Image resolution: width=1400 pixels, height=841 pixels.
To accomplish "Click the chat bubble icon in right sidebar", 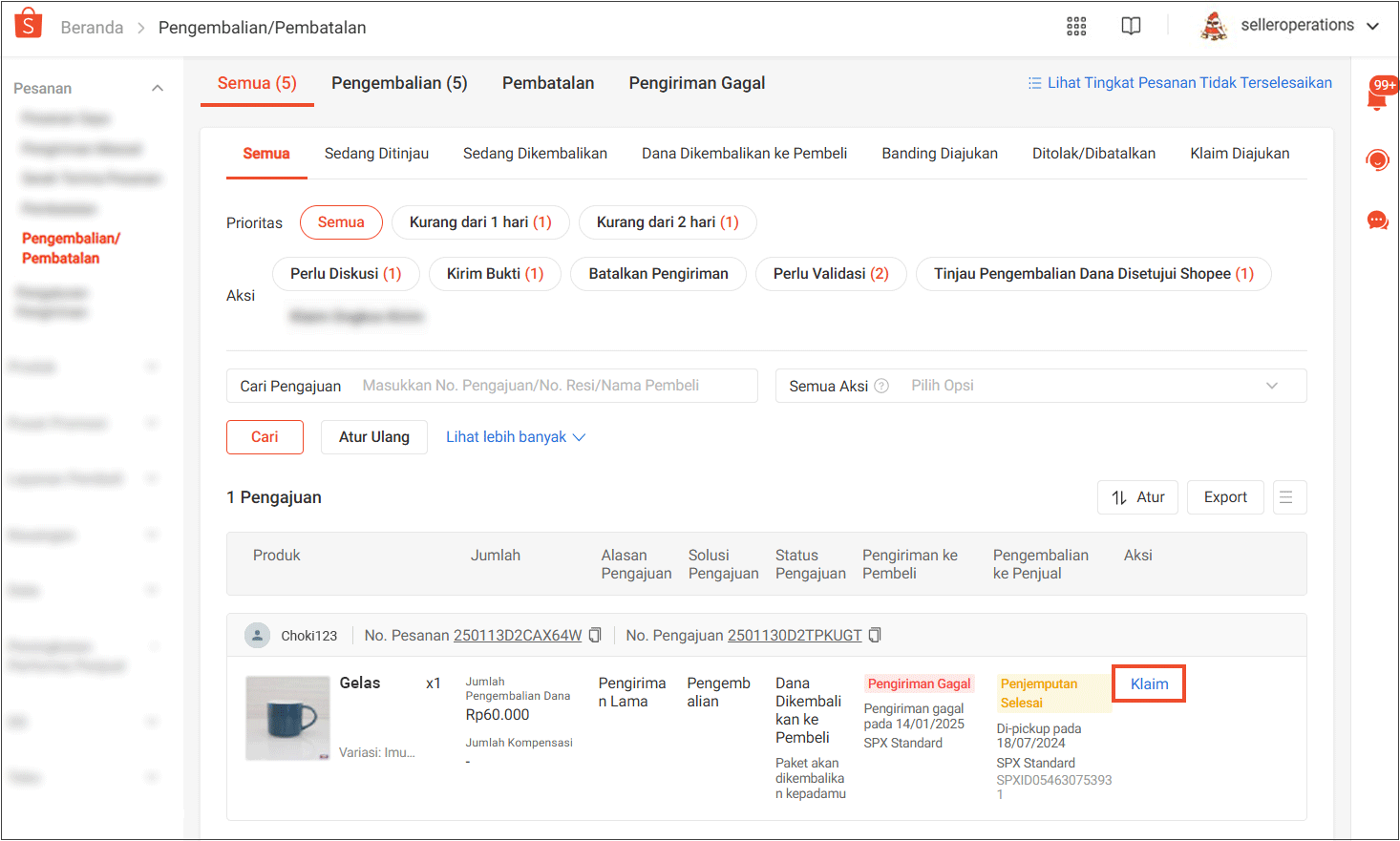I will point(1377,221).
